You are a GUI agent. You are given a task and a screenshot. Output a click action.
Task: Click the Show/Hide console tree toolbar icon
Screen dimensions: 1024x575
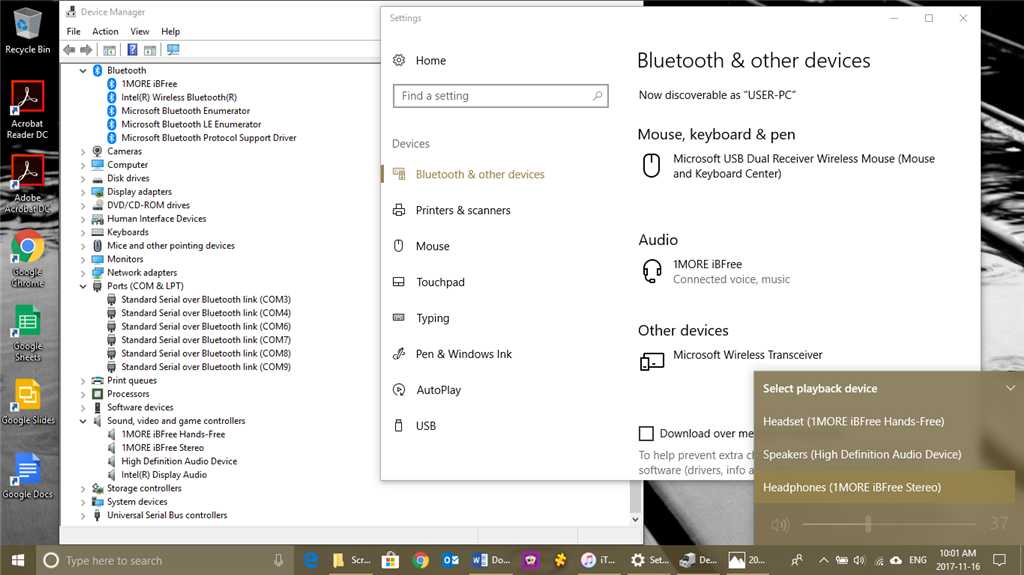[x=110, y=50]
